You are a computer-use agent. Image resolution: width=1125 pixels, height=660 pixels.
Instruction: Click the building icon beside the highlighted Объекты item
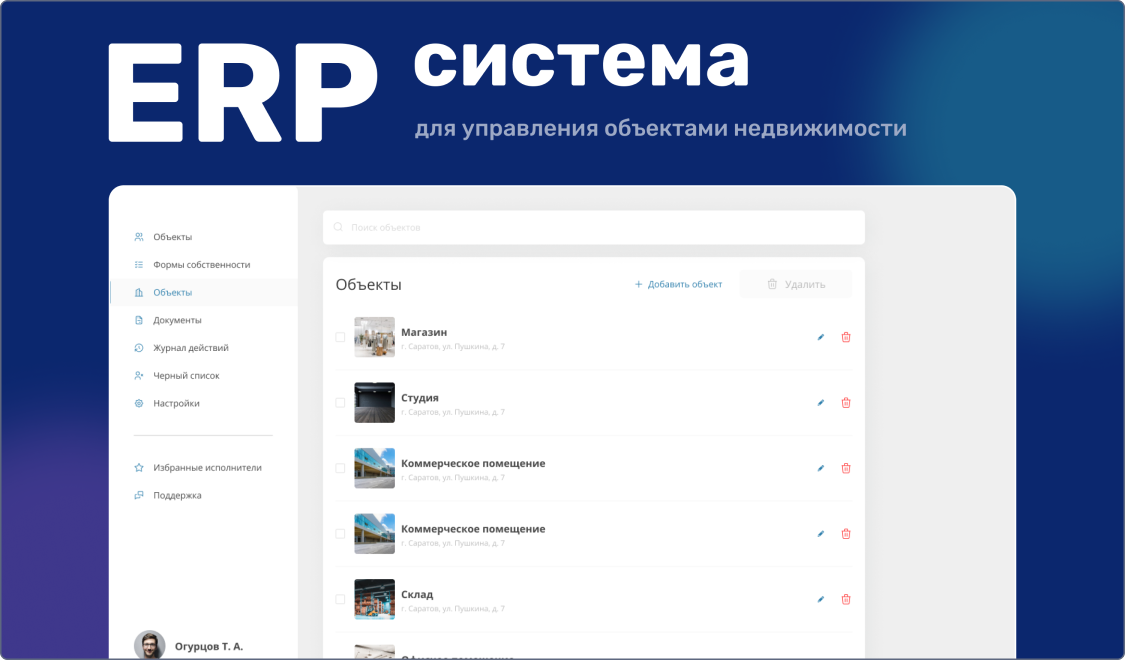(x=138, y=293)
